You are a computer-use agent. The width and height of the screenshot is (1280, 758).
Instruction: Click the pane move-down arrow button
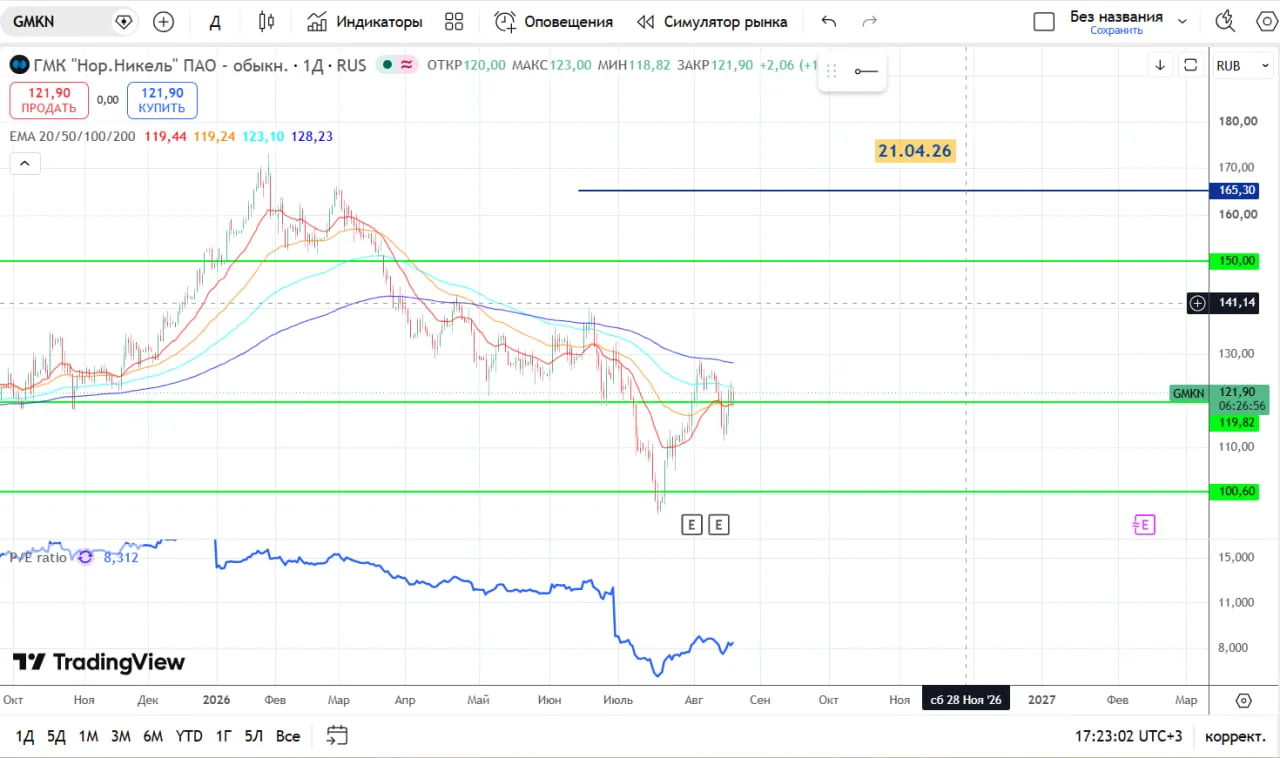1160,65
